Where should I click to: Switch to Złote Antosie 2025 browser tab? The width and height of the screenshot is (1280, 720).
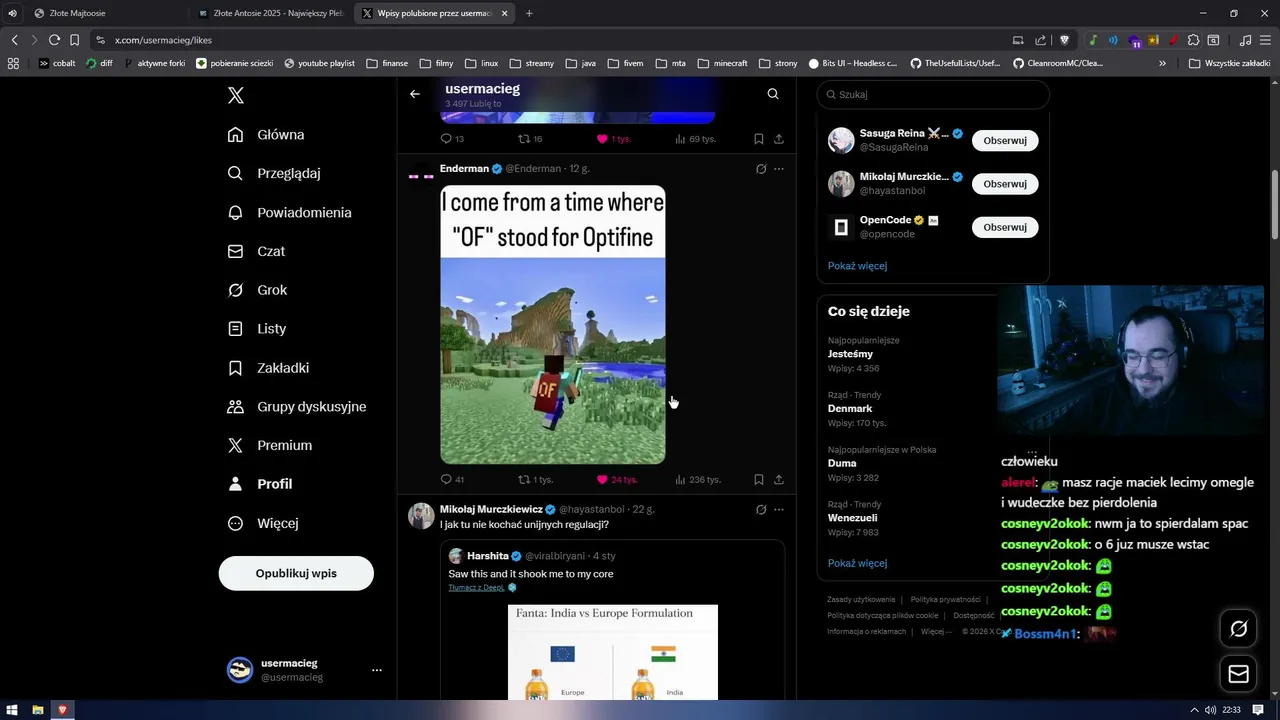pyautogui.click(x=270, y=13)
